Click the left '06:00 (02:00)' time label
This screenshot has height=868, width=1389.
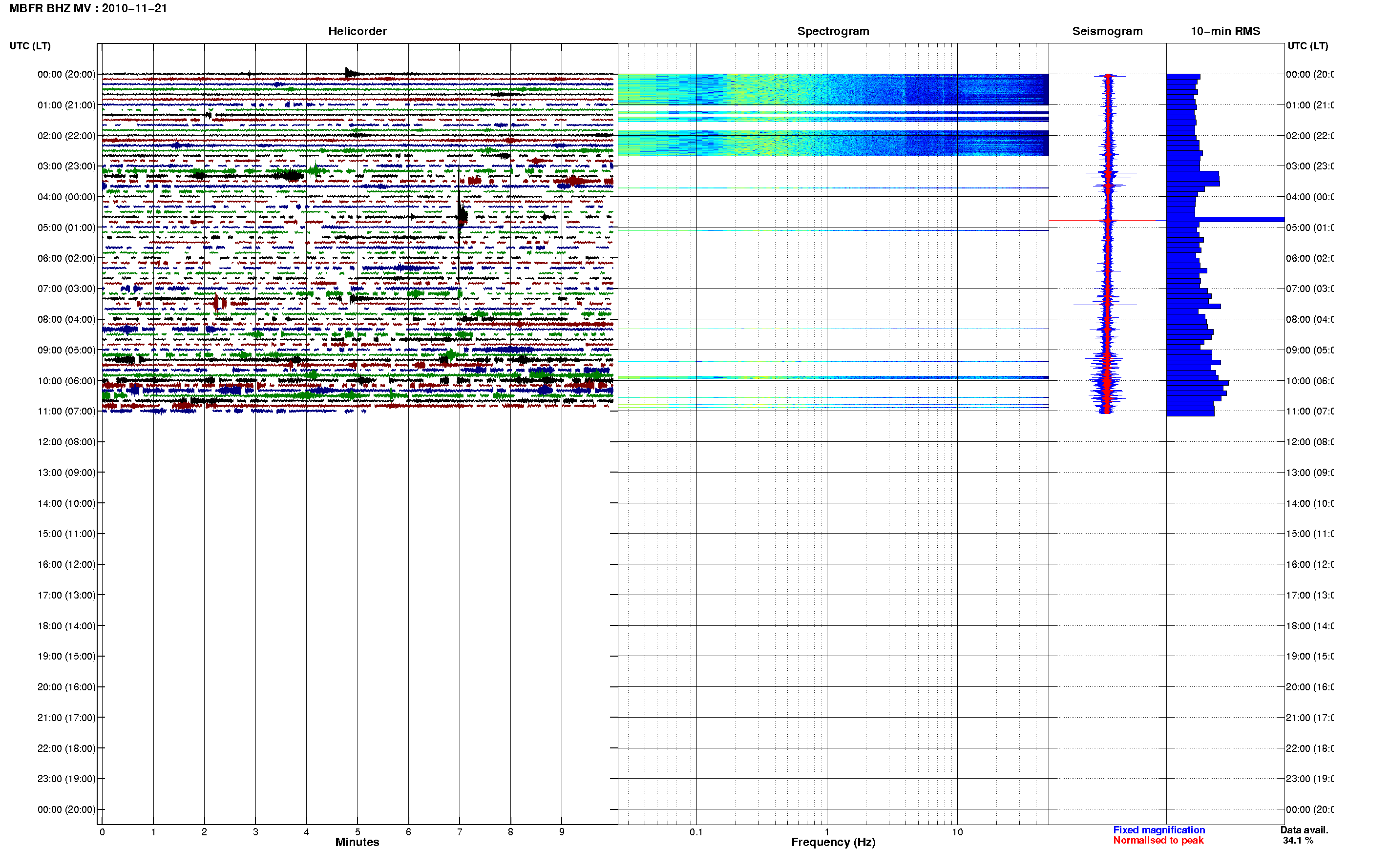click(x=66, y=258)
